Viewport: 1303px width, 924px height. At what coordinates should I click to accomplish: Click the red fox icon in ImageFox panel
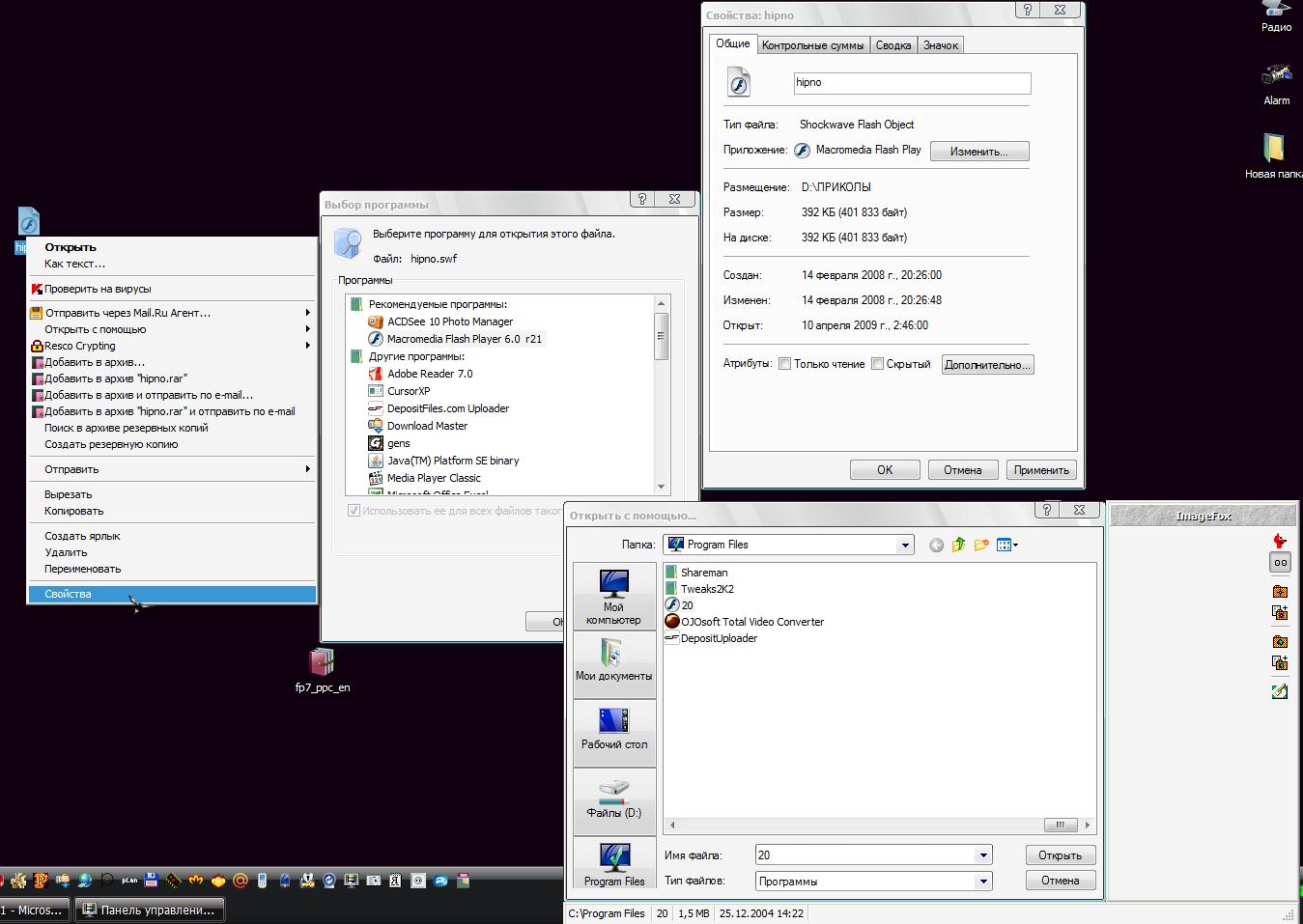(x=1280, y=541)
